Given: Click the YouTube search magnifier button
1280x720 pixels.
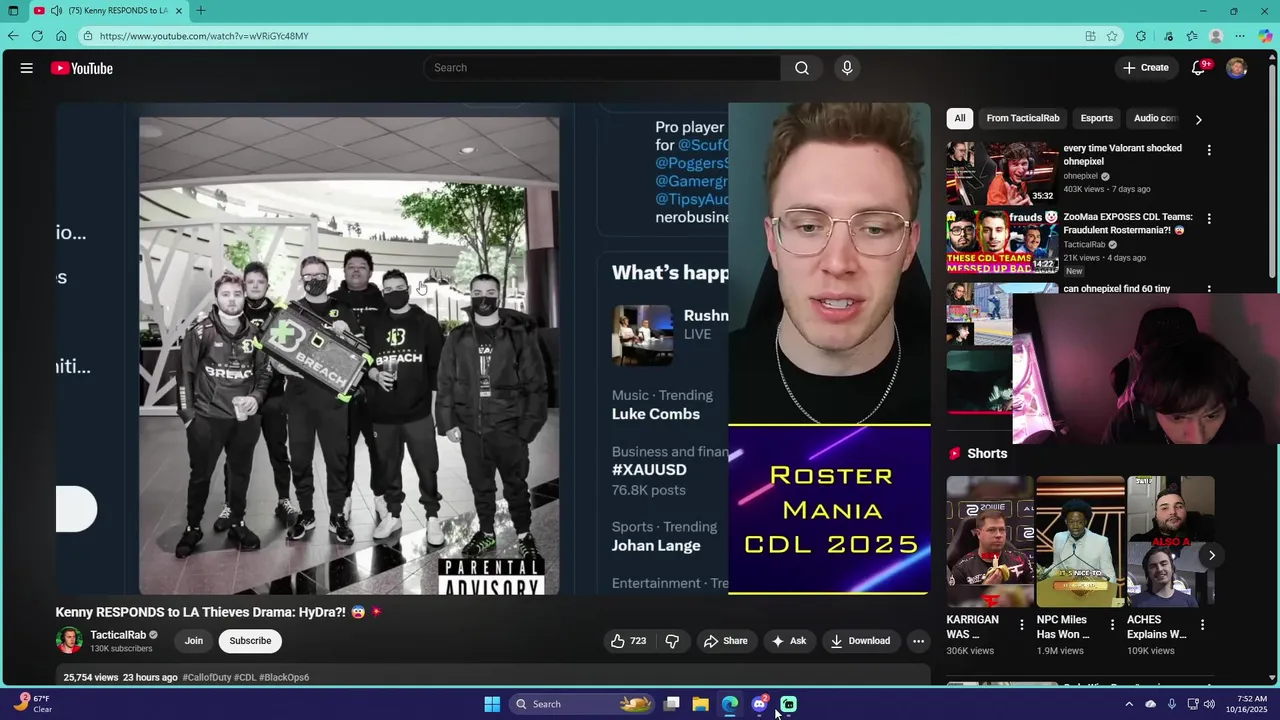Looking at the screenshot, I should pyautogui.click(x=802, y=68).
